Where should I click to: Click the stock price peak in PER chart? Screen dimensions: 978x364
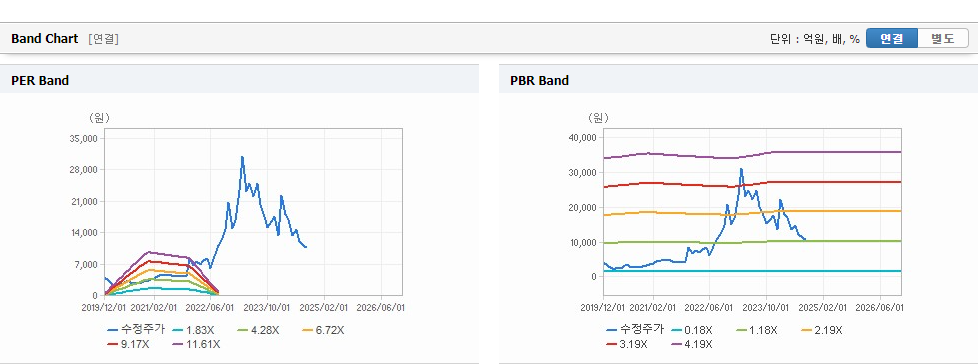tap(242, 157)
